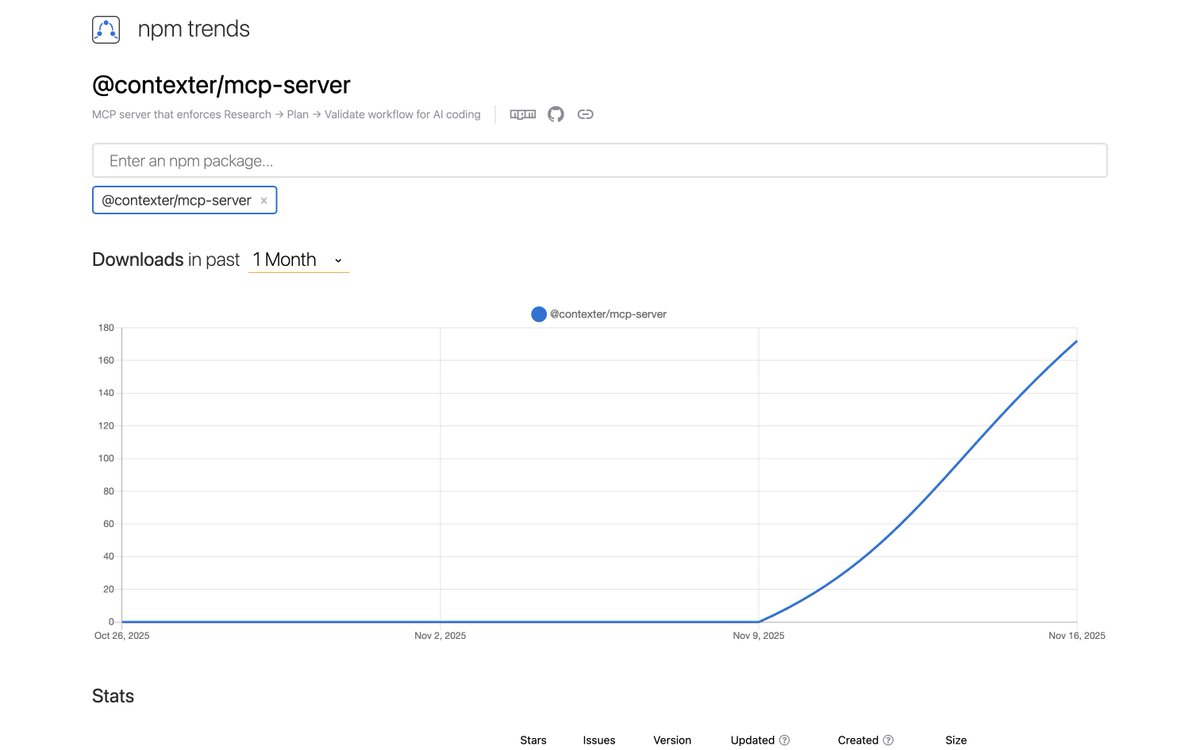
Task: Click the npm trends title text
Action: 192,29
